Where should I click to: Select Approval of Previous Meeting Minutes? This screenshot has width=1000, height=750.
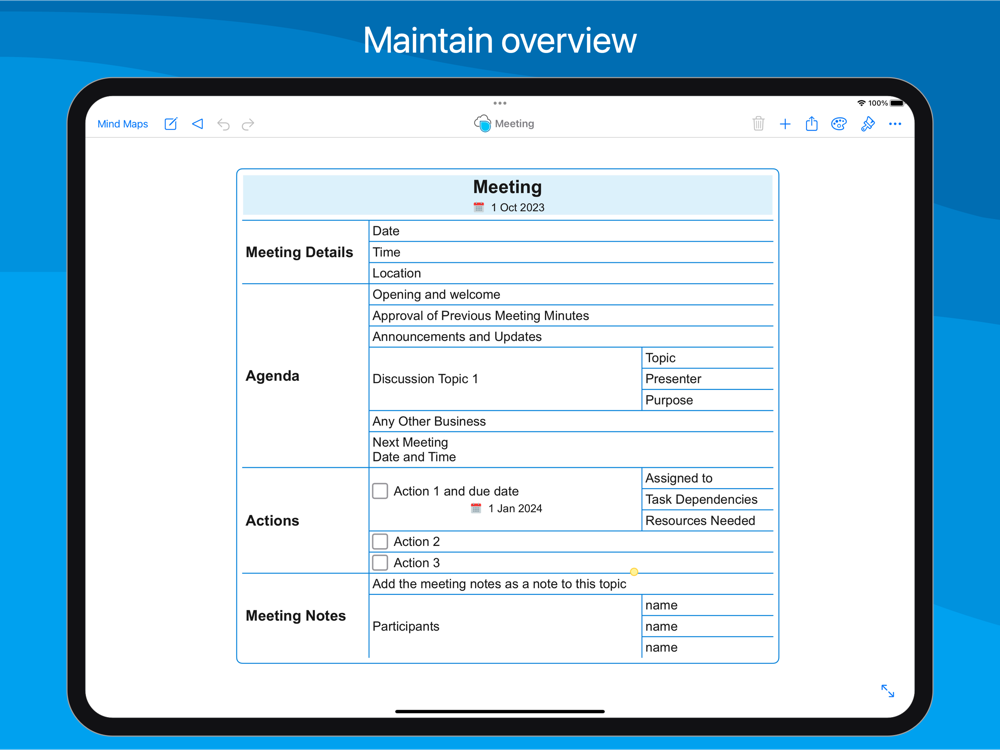(571, 316)
